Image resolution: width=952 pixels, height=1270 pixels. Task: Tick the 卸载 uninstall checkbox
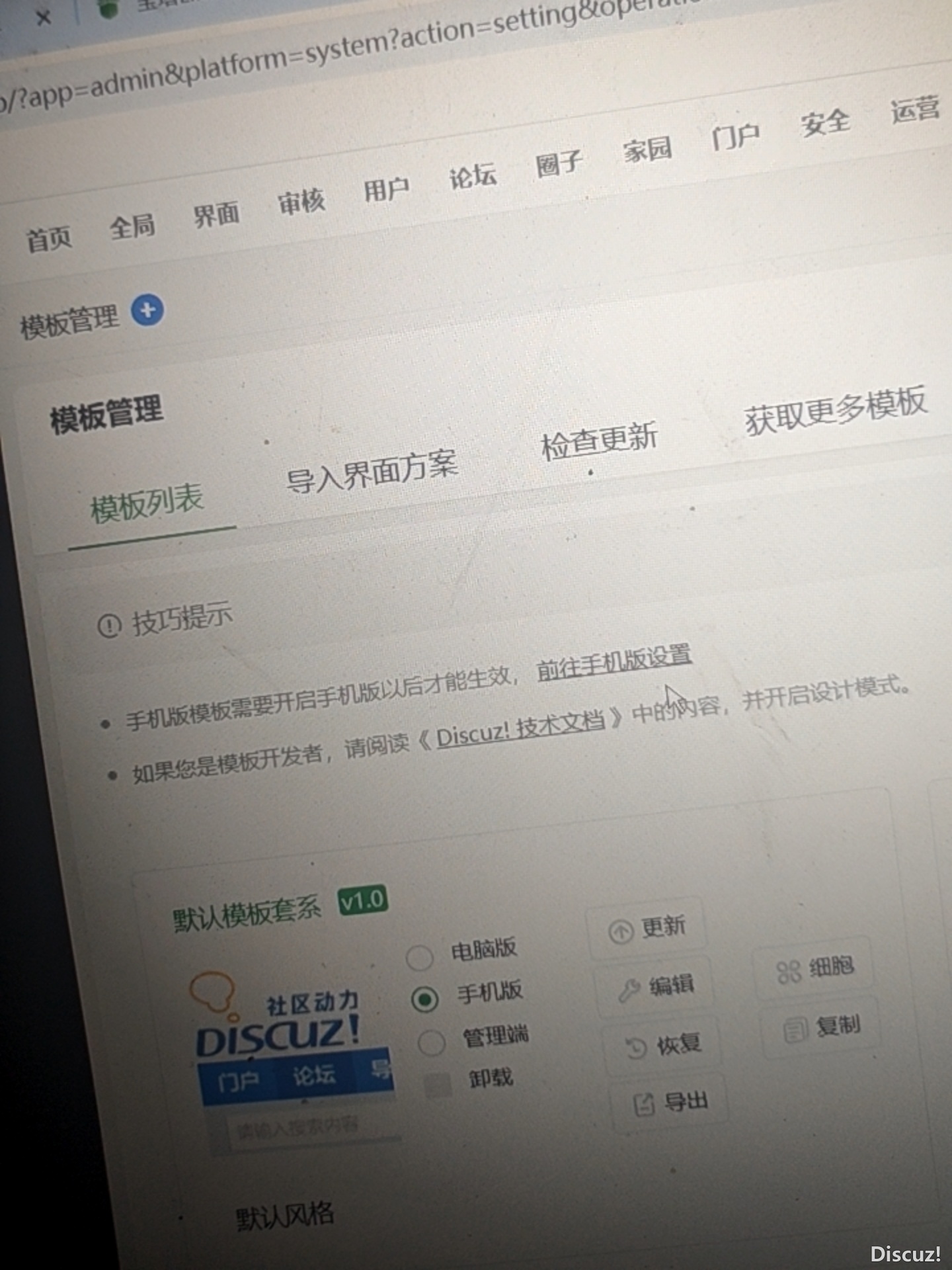point(437,1085)
